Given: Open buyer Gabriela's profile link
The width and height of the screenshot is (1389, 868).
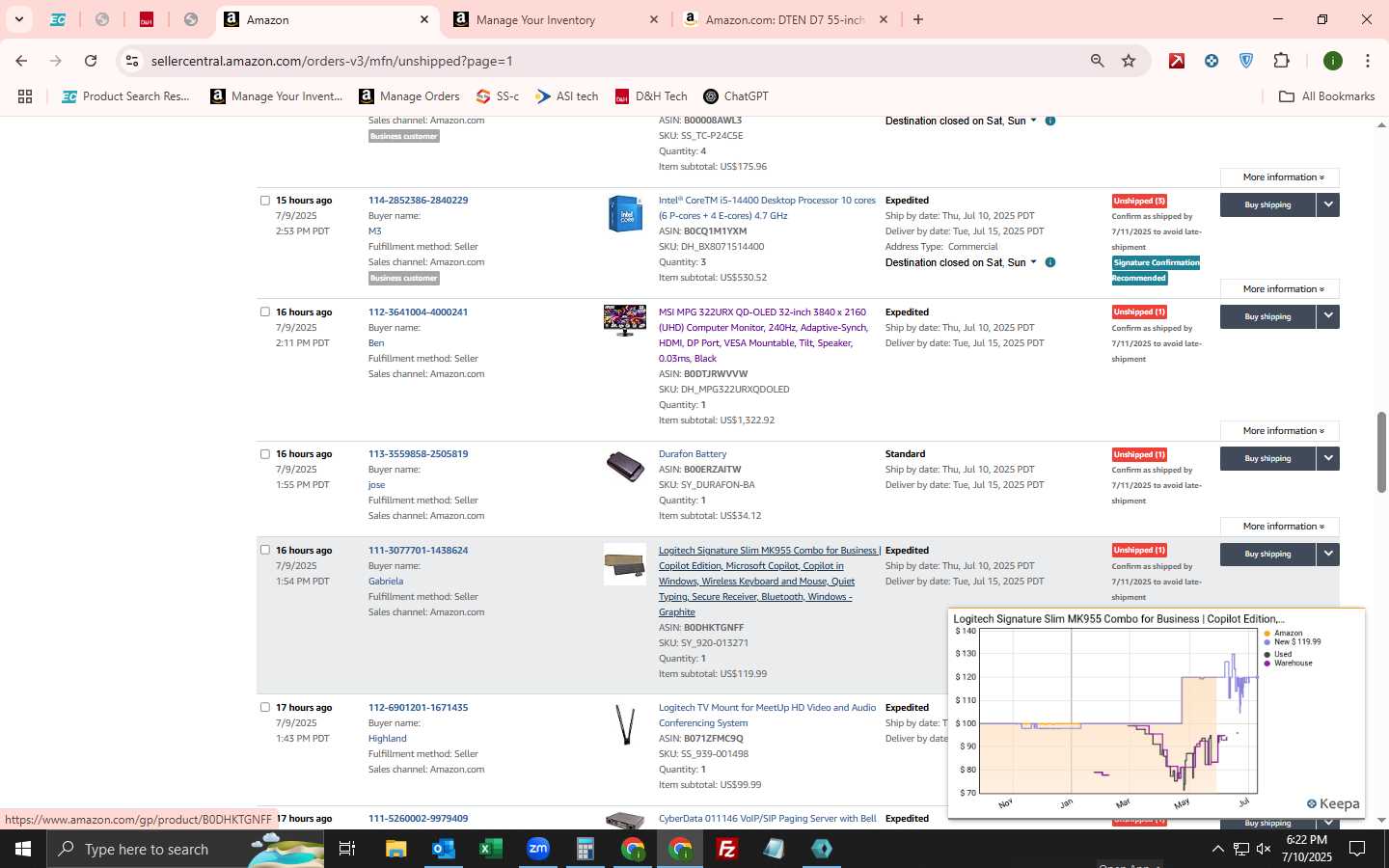Looking at the screenshot, I should [386, 582].
